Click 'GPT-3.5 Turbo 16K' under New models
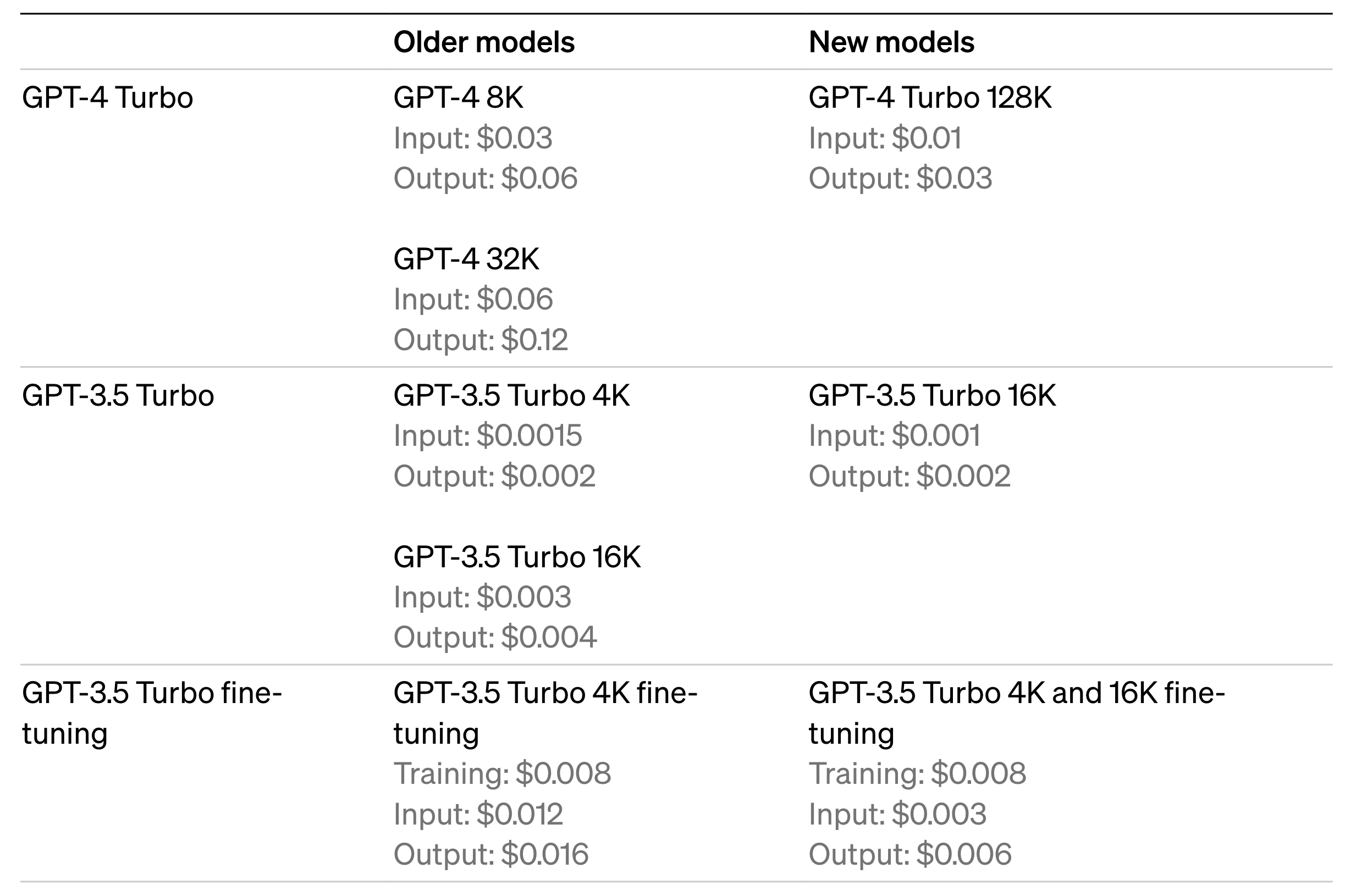 (x=931, y=395)
